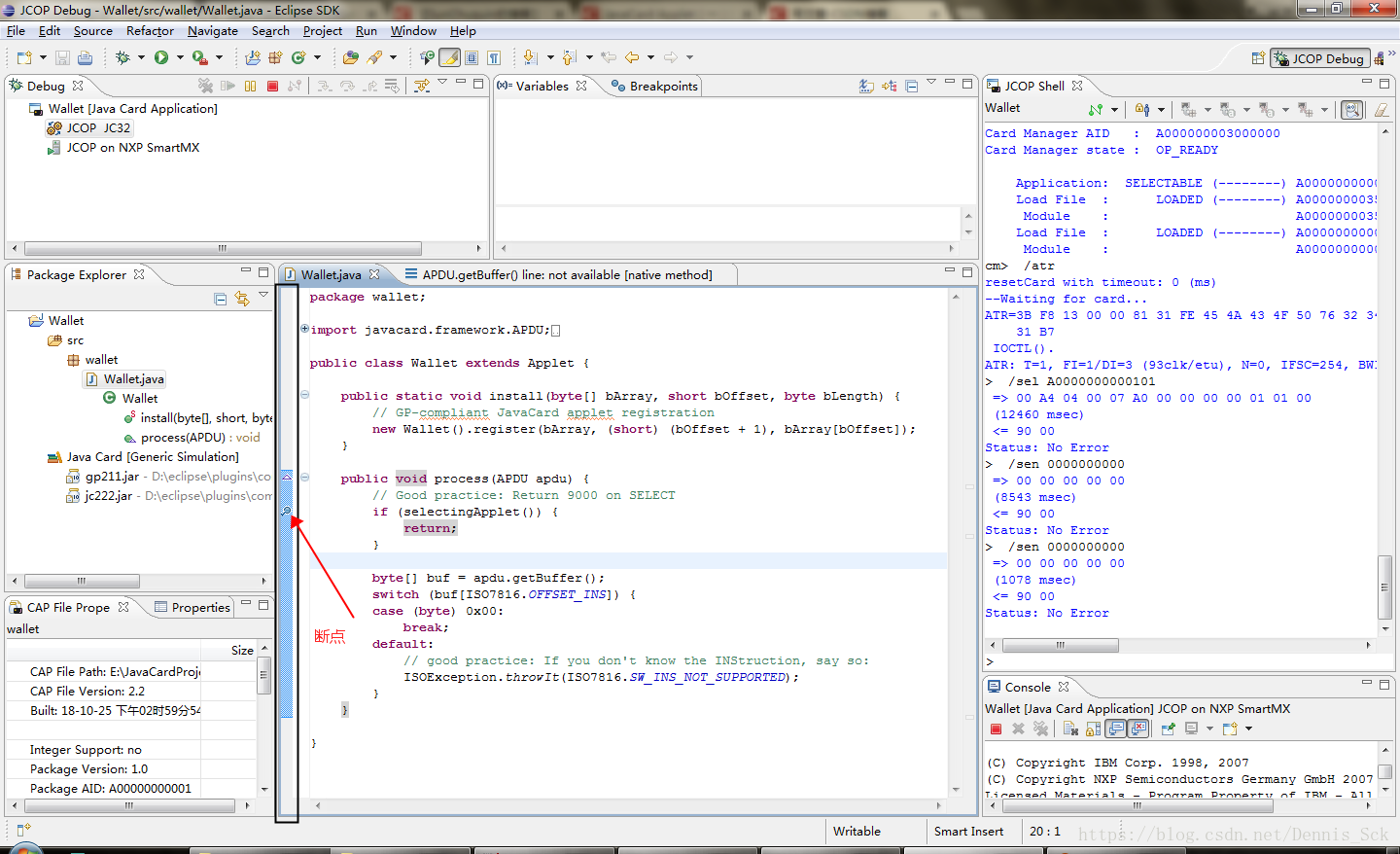Toggle Block Selection Mode button
This screenshot has height=854, width=1400.
click(x=472, y=57)
